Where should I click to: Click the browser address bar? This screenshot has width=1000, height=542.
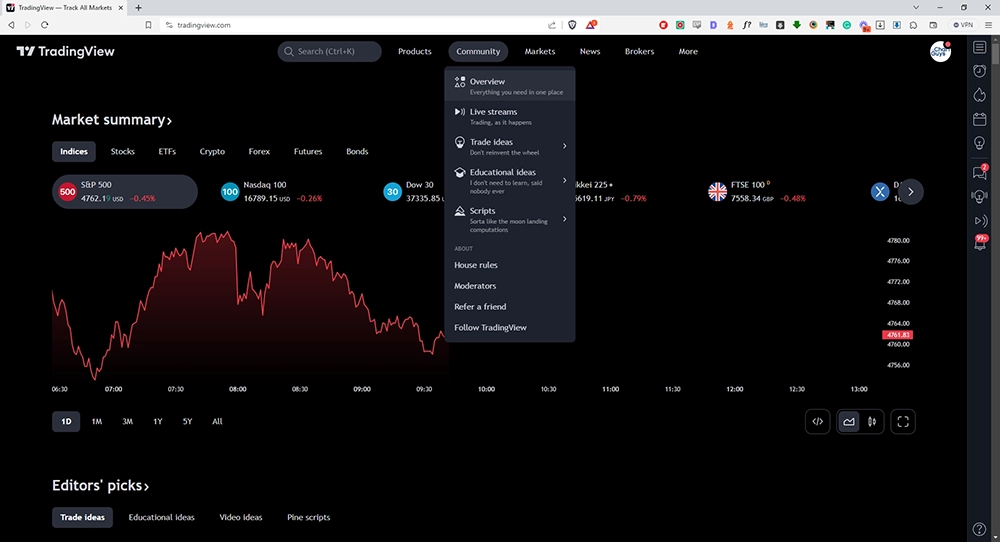click(x=357, y=25)
